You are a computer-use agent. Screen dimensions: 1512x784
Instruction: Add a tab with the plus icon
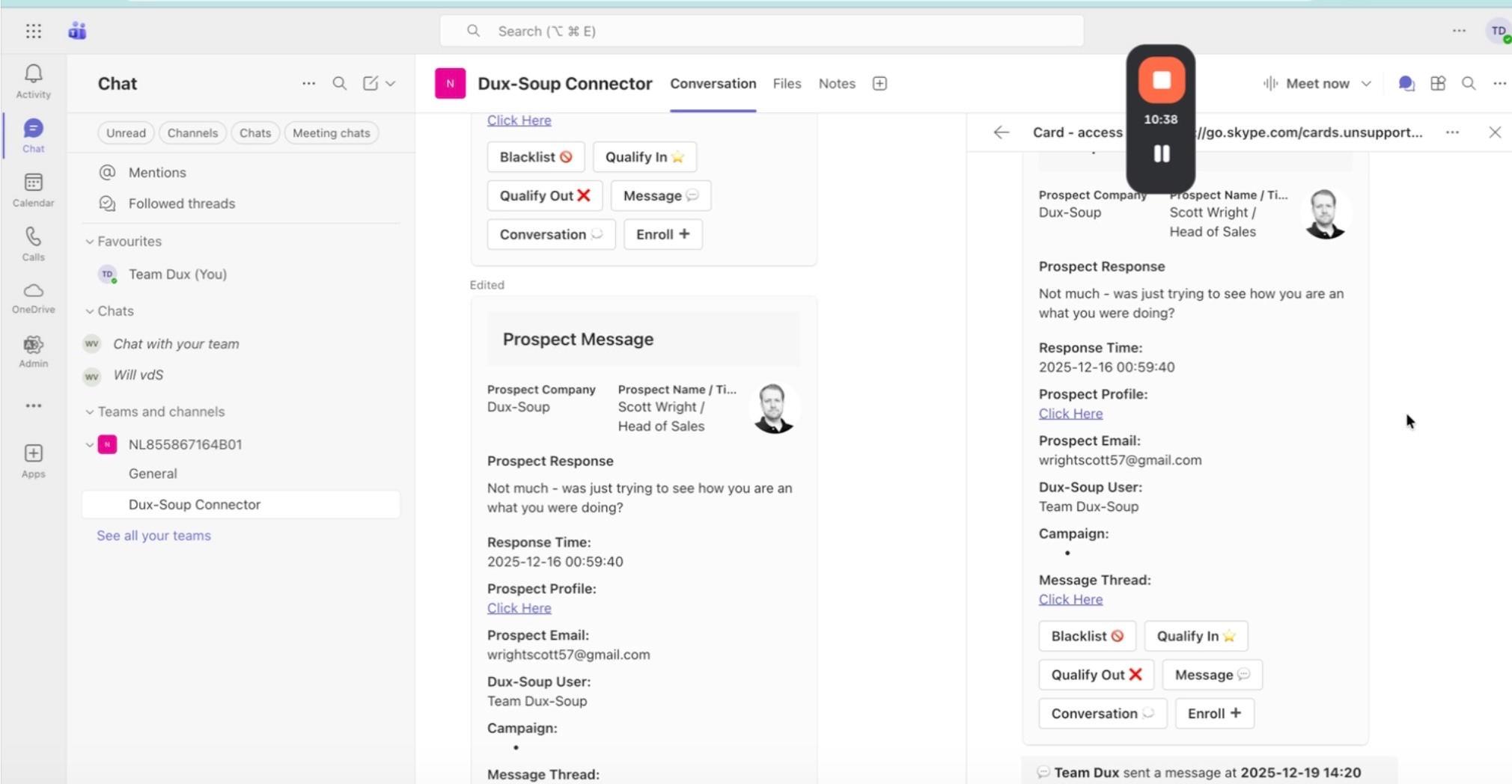[x=880, y=83]
